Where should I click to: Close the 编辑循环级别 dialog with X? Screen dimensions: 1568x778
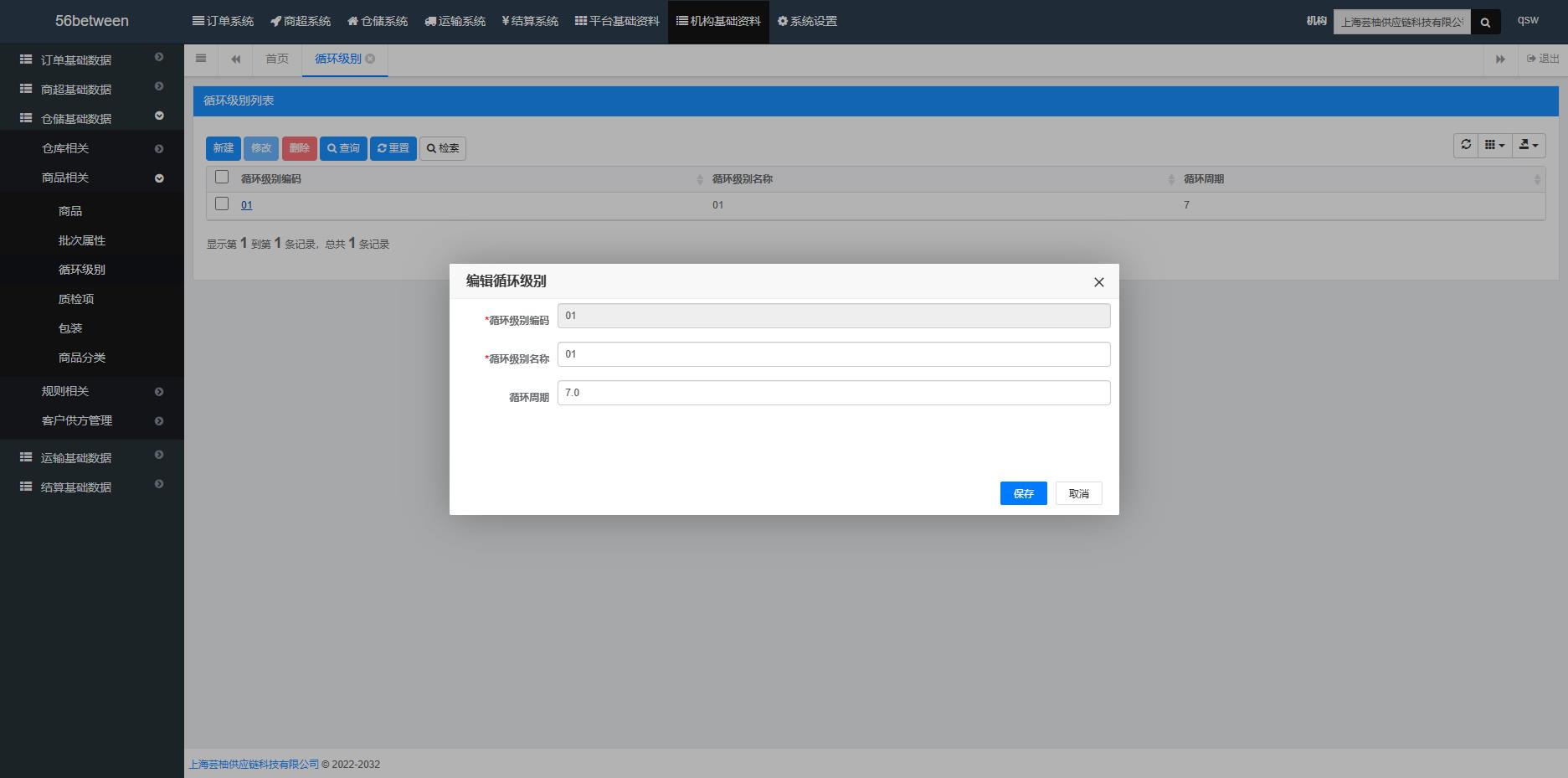[1099, 282]
